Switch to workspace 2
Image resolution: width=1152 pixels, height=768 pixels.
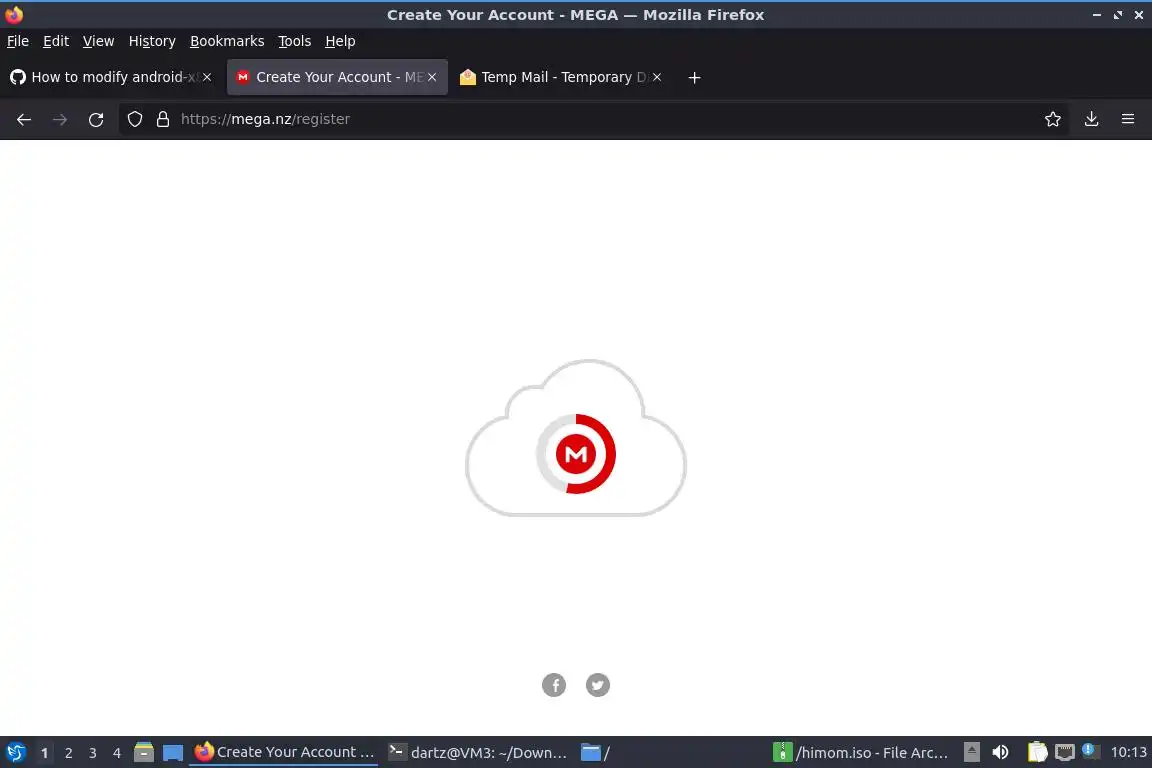coord(68,753)
